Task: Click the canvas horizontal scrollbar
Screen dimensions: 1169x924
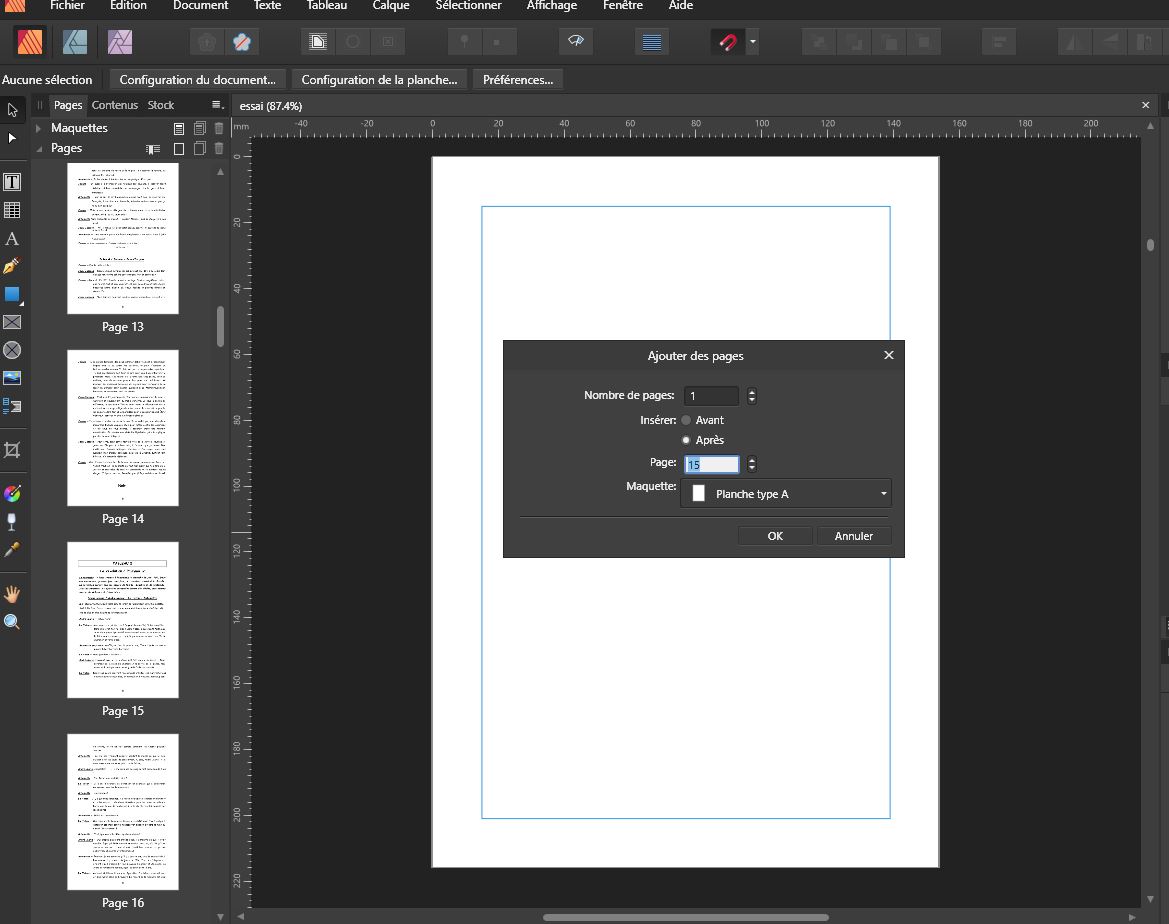Action: tap(686, 917)
